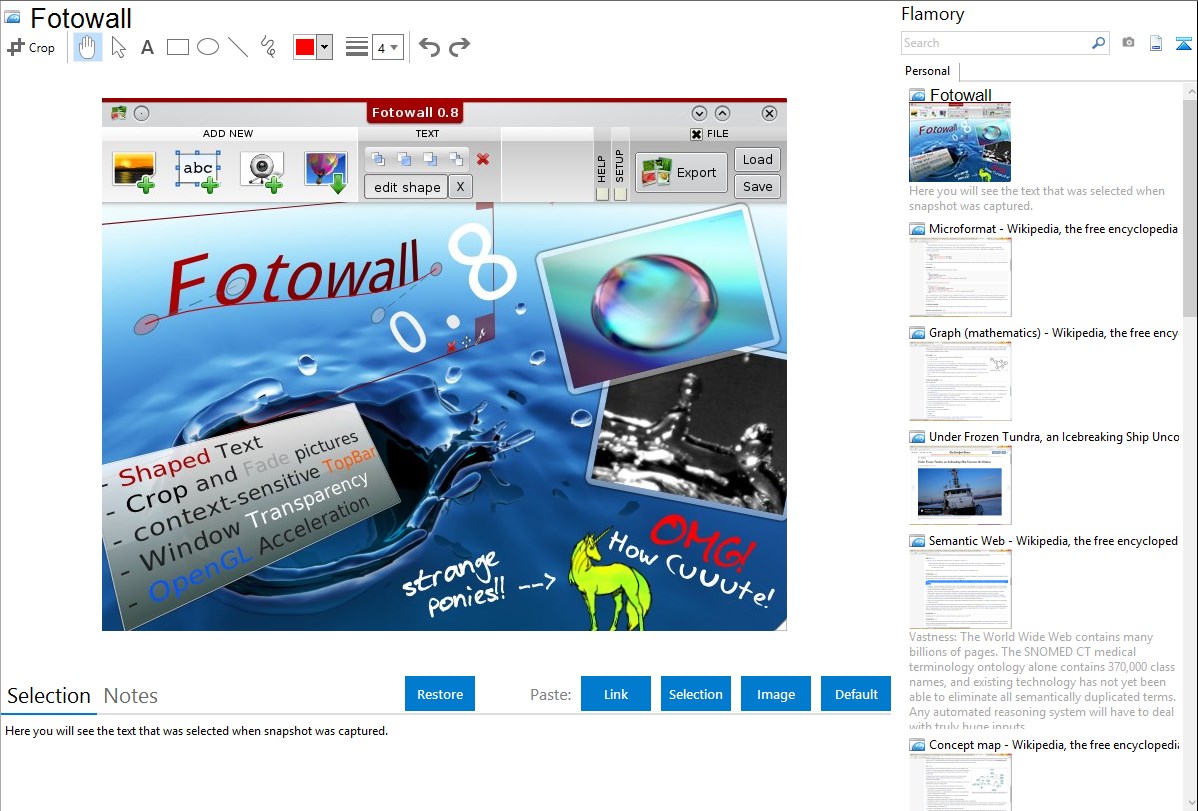
Task: Redo the last annotation
Action: coord(459,47)
